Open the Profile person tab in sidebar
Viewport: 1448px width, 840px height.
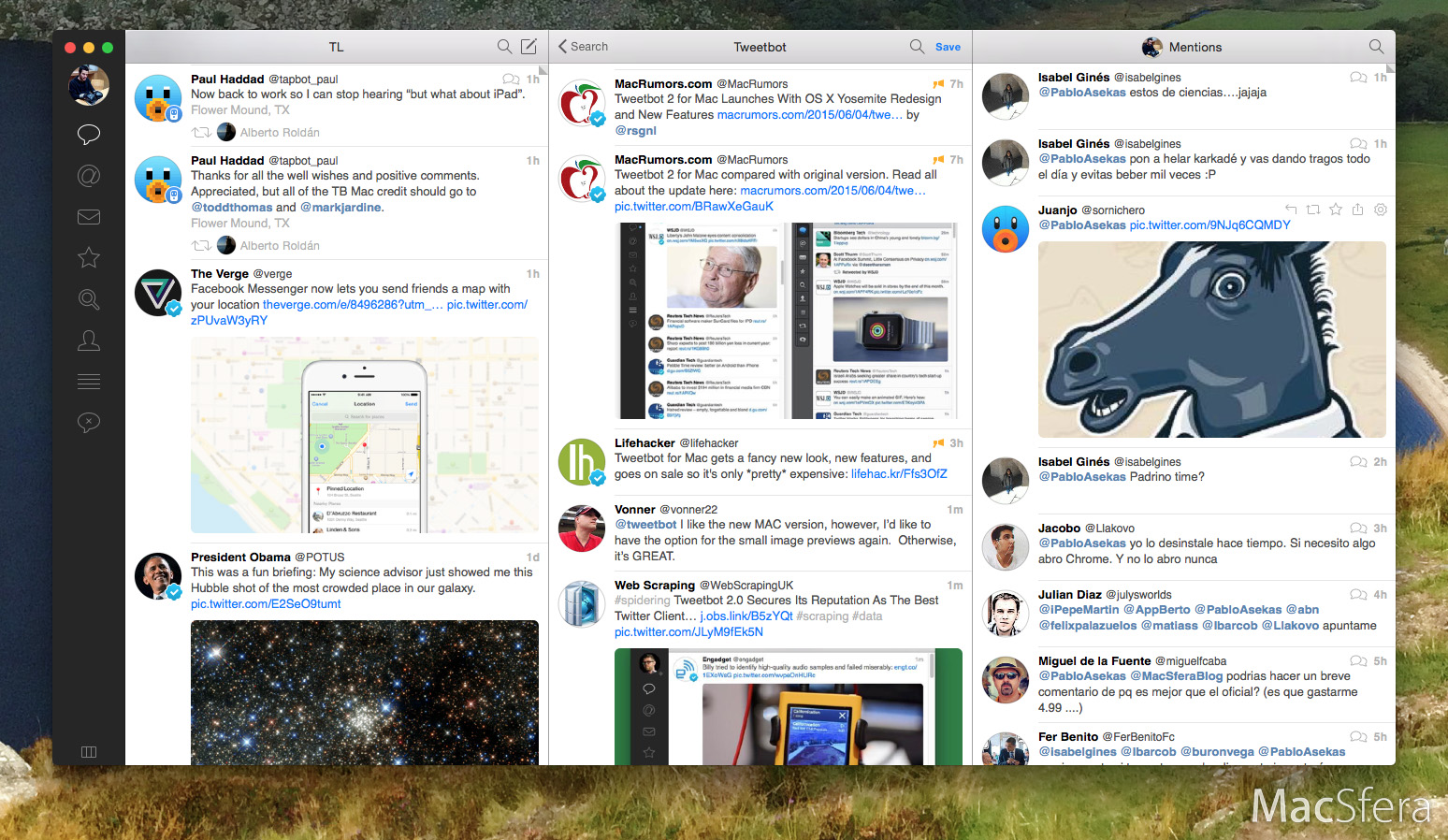(x=89, y=340)
